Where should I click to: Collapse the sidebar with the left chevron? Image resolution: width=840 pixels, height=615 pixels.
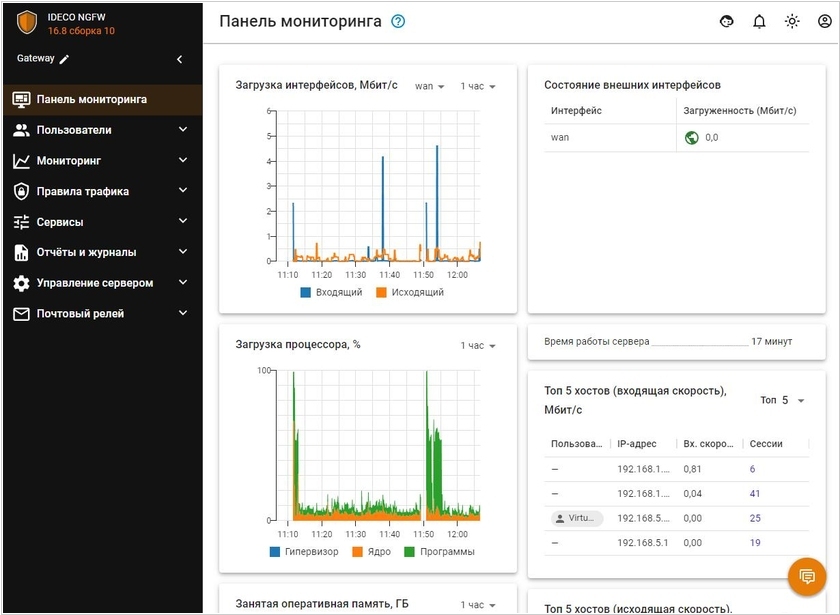coord(179,59)
